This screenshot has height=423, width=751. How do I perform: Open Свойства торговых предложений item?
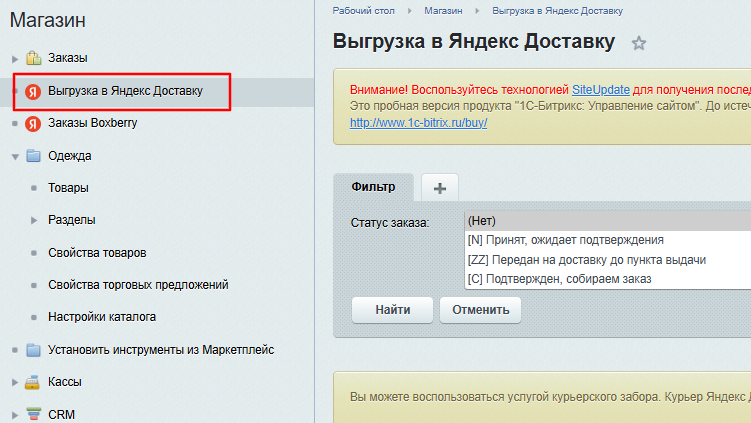coord(138,285)
